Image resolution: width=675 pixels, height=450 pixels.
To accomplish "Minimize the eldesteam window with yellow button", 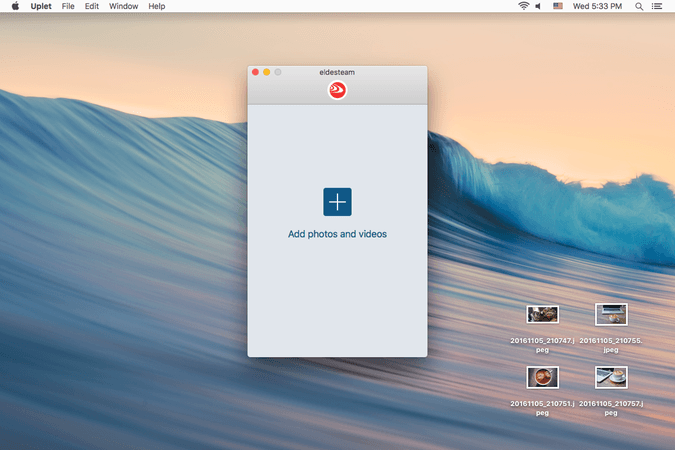I will pos(266,72).
